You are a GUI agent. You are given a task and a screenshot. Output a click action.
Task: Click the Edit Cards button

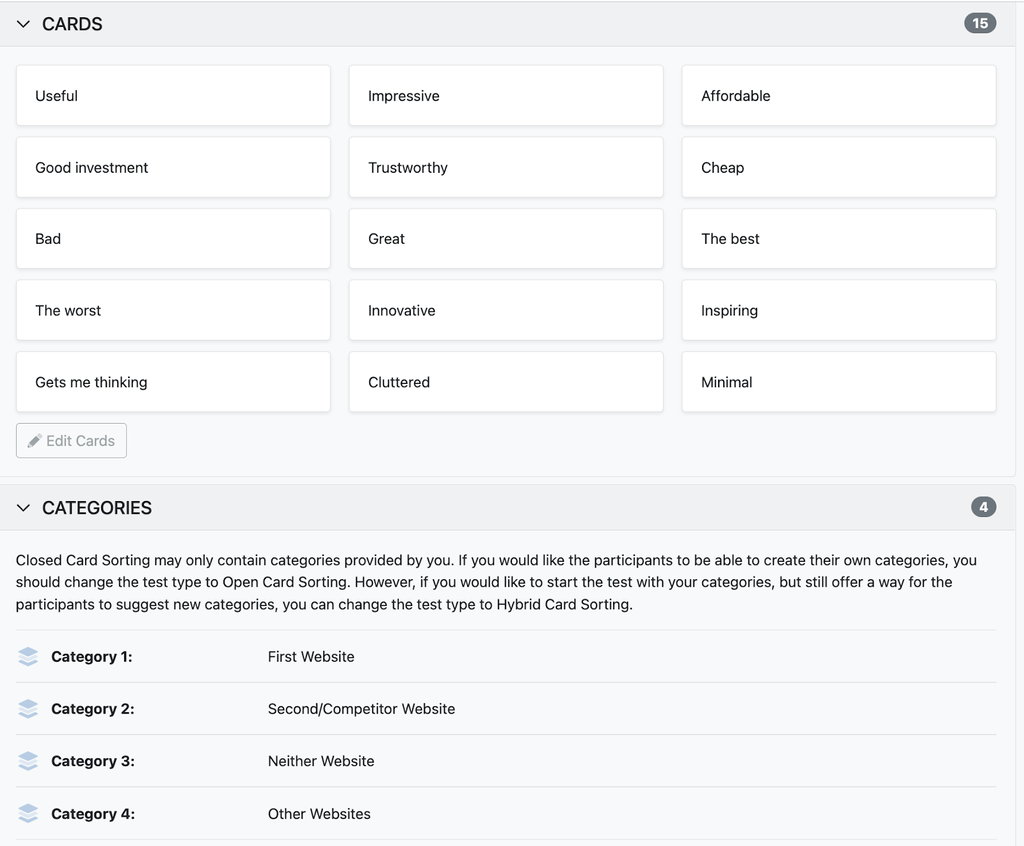(x=71, y=440)
